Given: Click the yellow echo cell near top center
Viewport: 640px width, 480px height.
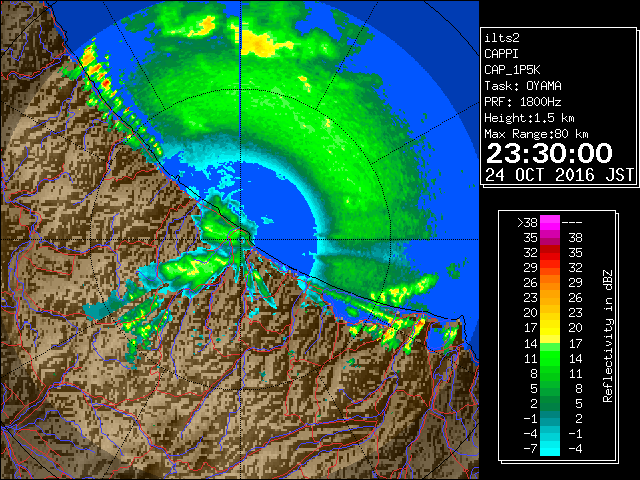Looking at the screenshot, I should tap(259, 43).
